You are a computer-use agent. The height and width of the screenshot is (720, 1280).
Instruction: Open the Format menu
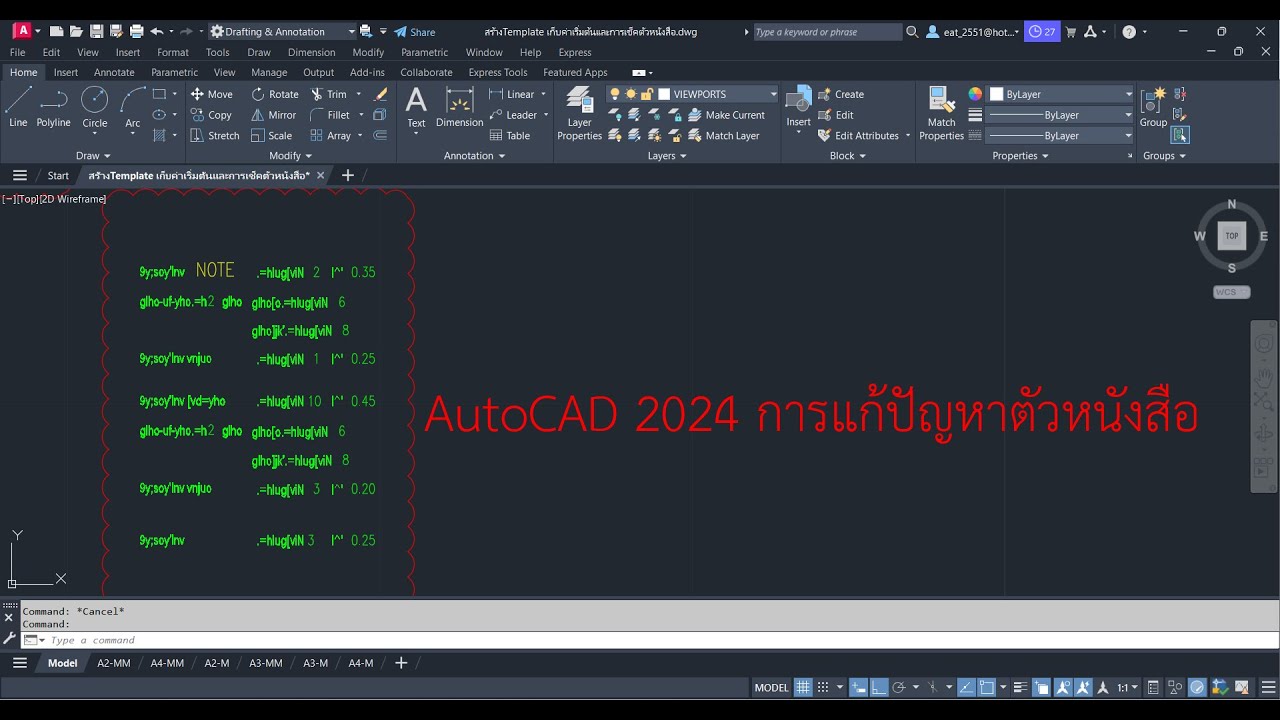pos(173,52)
